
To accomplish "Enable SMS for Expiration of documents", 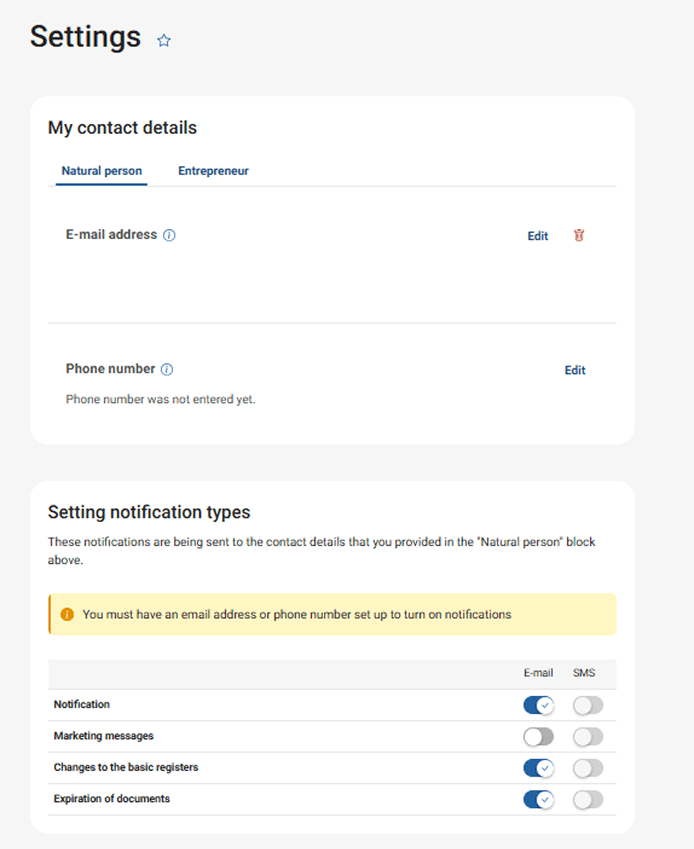I will (587, 799).
